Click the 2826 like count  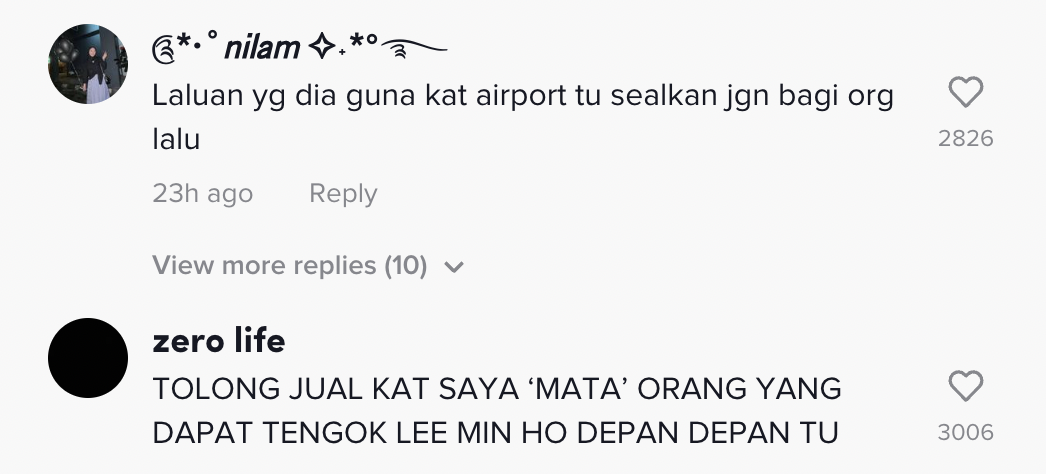[x=965, y=139]
